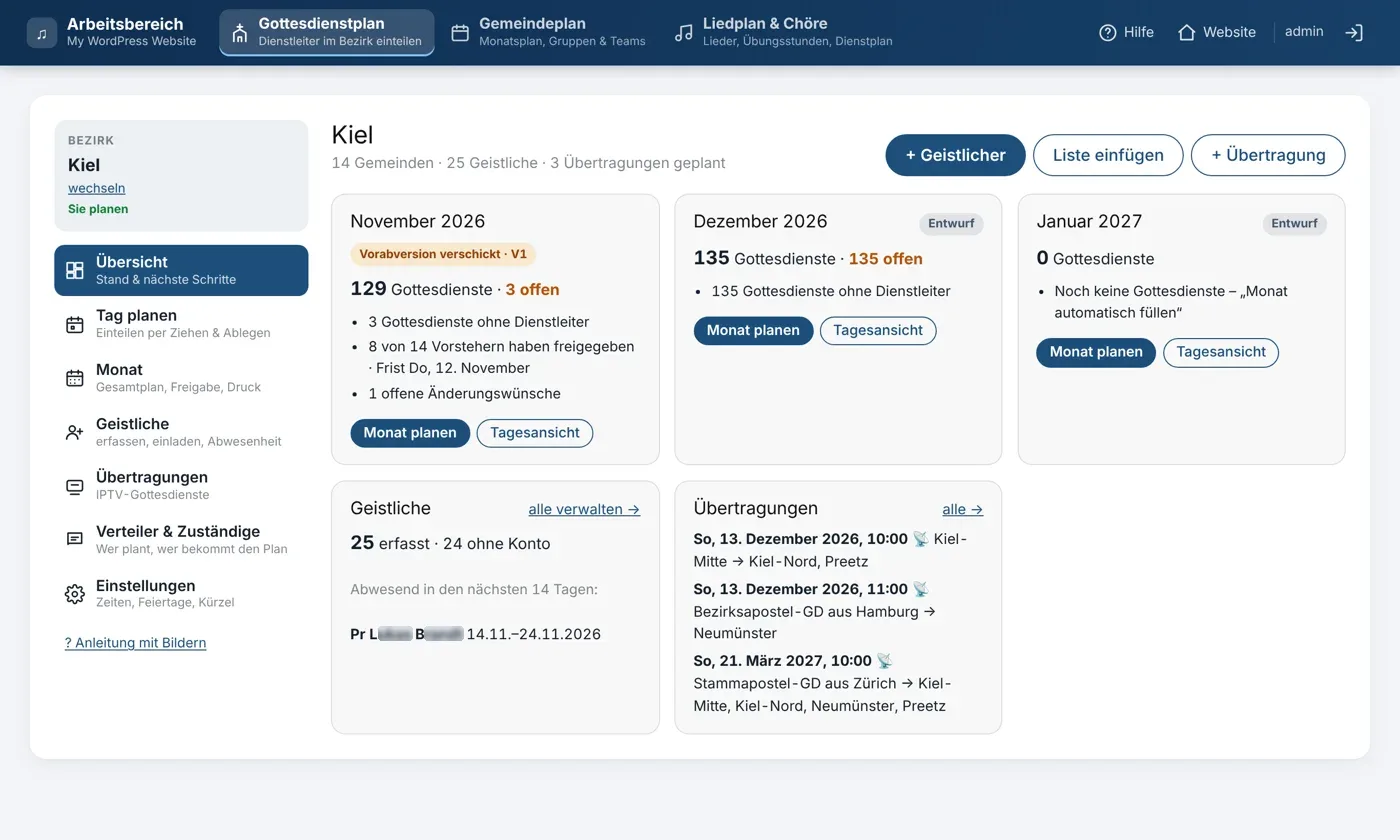Go to Verteiler & Zuständige section
This screenshot has width=1400, height=840.
[x=181, y=540]
